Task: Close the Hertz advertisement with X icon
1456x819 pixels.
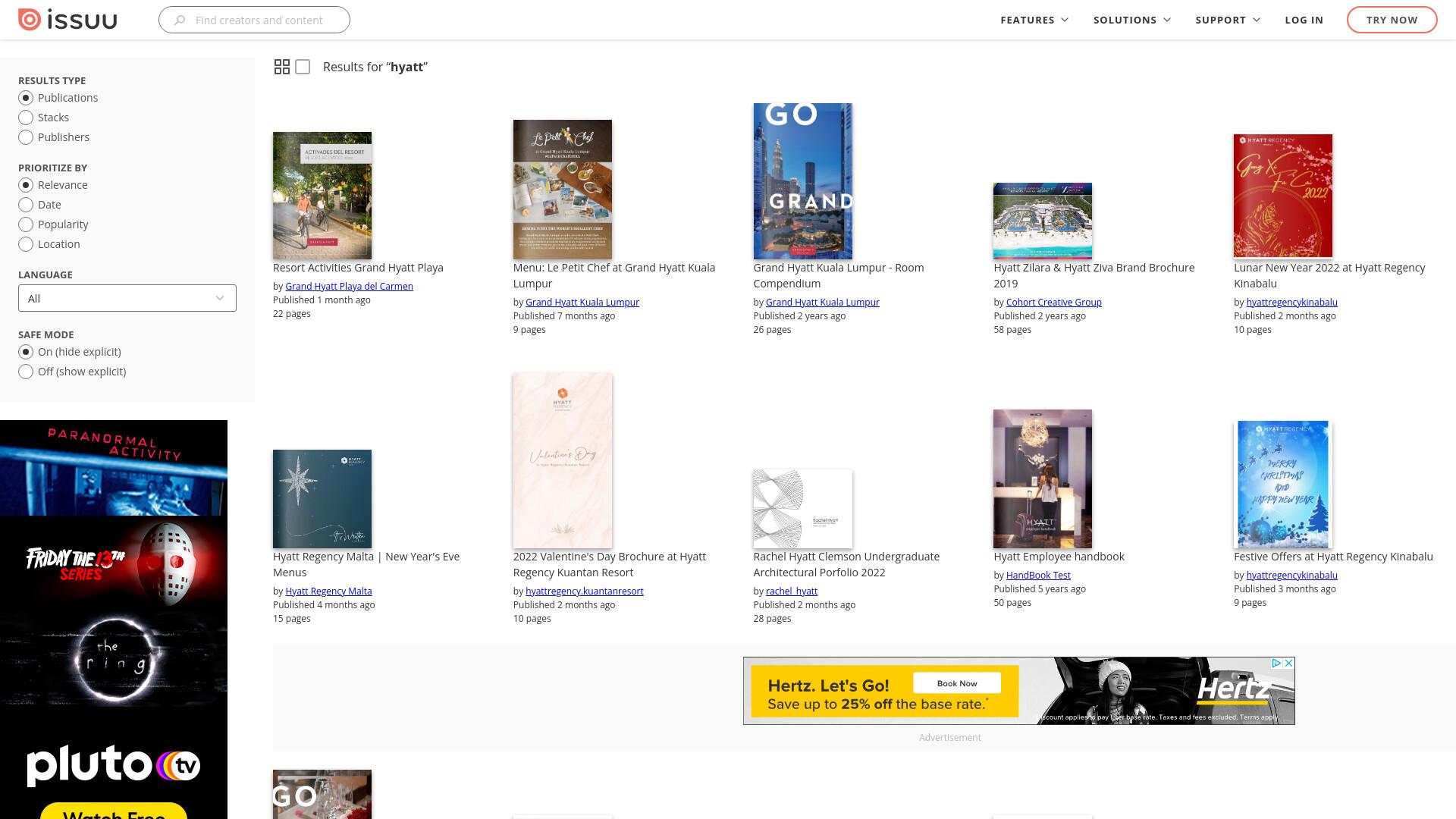Action: coord(1288,664)
